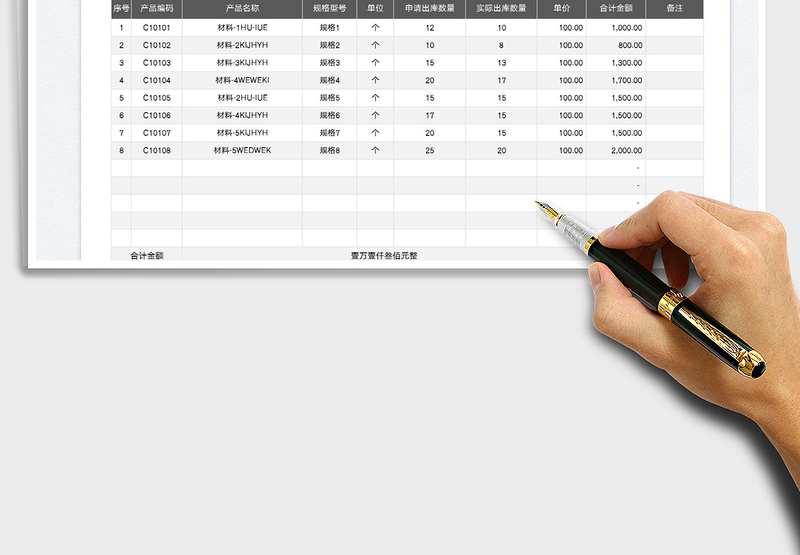This screenshot has width=800, height=555.
Task: Select product code C10108
Action: (x=157, y=150)
